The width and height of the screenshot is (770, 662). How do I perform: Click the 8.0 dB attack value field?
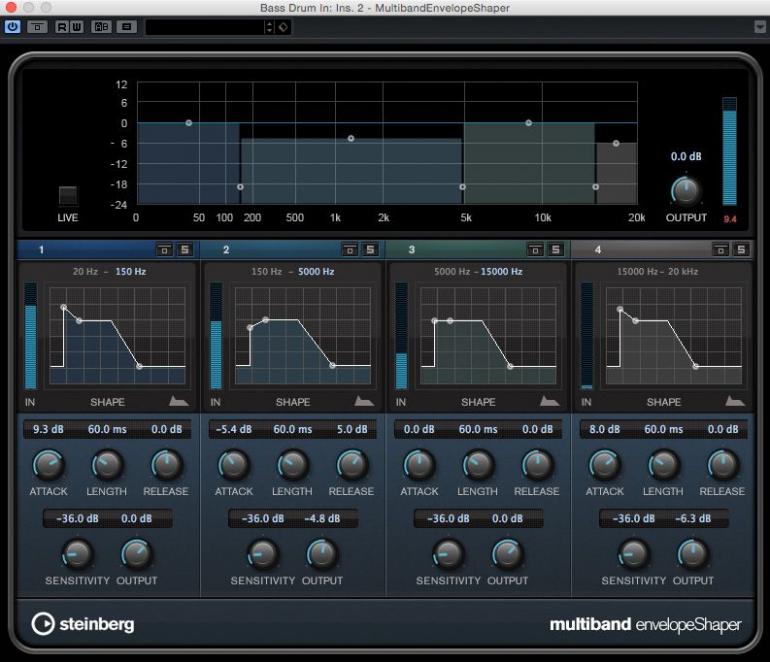tap(605, 429)
